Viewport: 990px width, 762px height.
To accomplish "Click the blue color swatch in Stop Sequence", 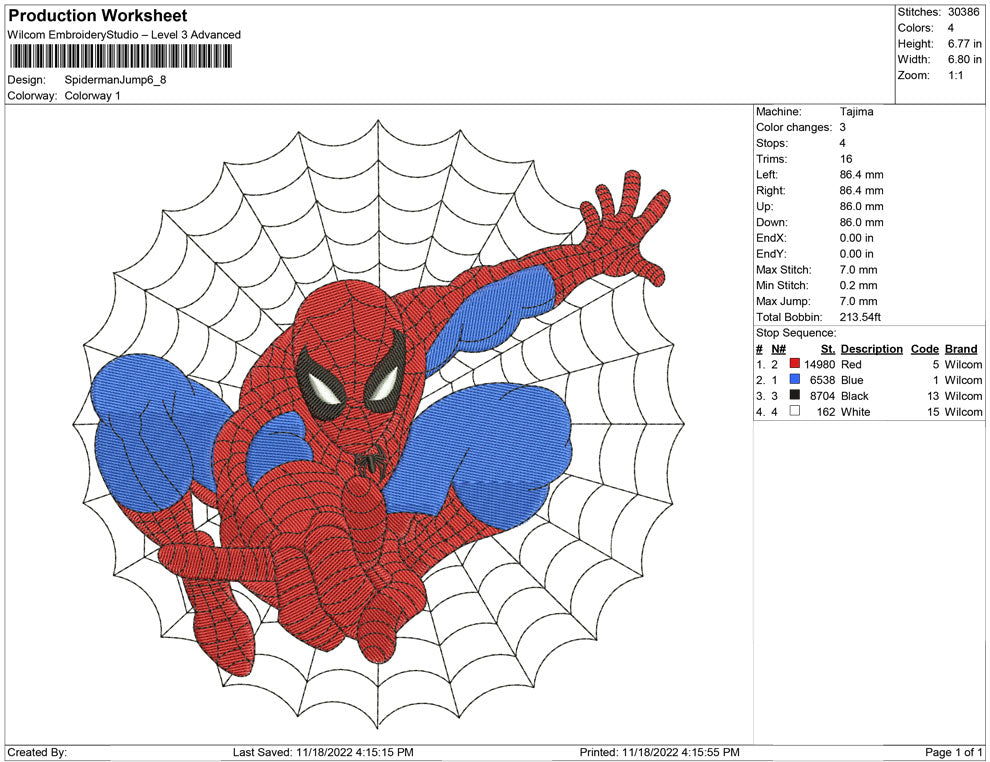I will pos(795,379).
